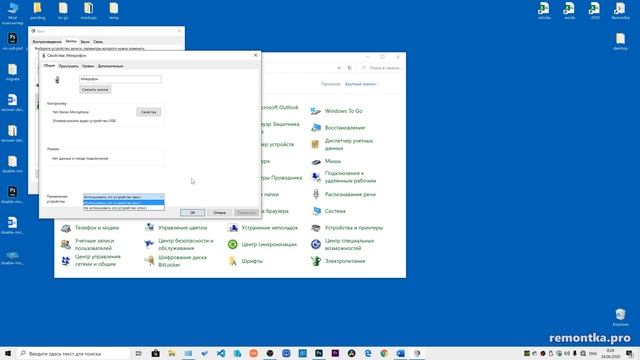
Task: Choose the highlighted option to use this device (on)
Action: tap(124, 202)
